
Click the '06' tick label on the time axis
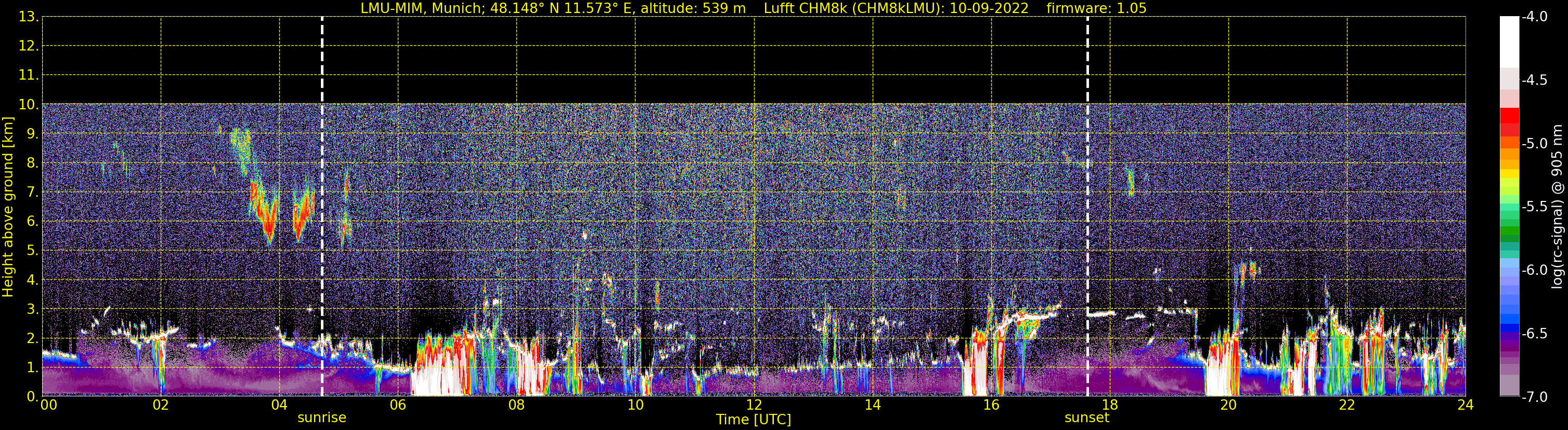(398, 405)
